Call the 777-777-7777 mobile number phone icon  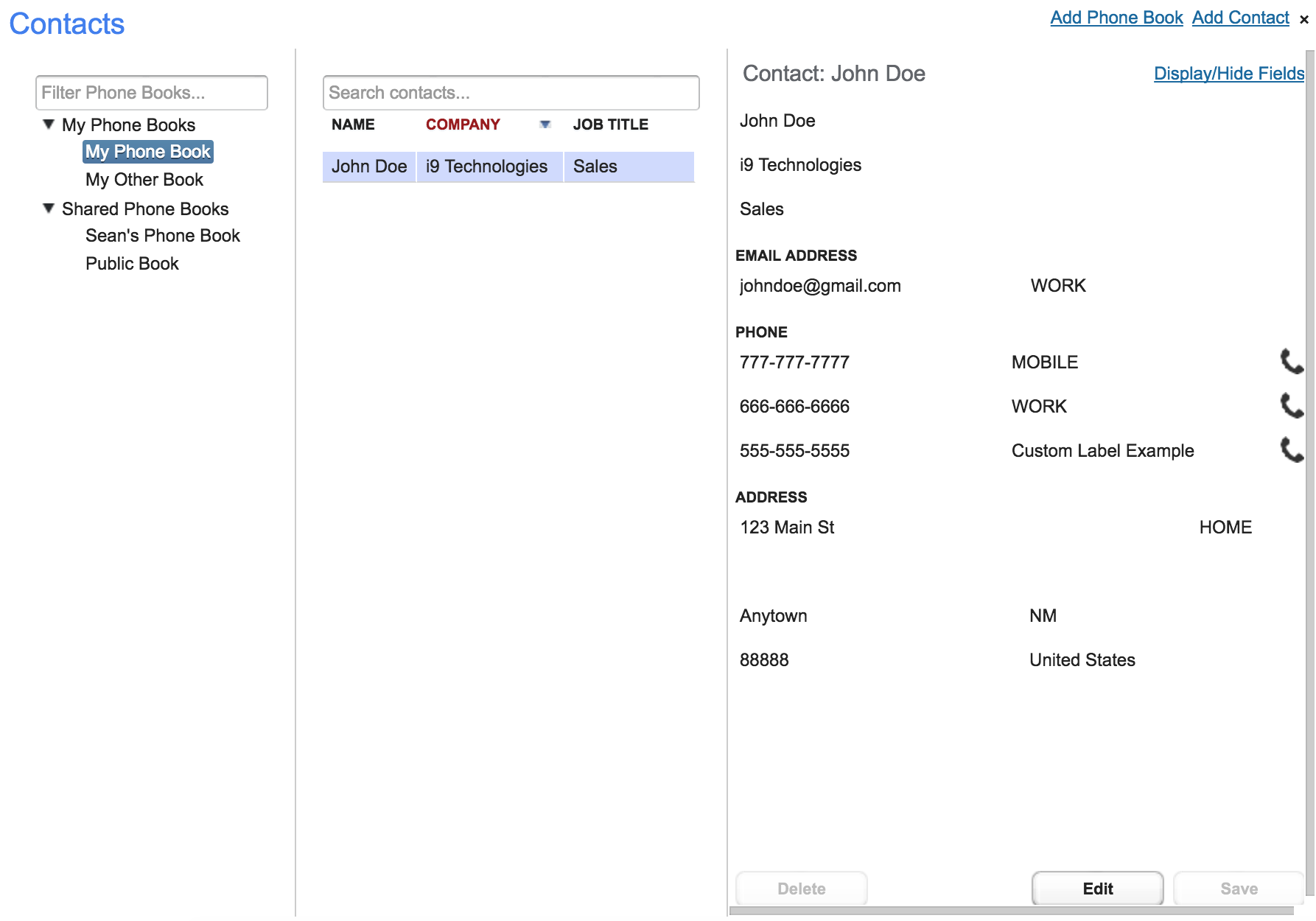pyautogui.click(x=1291, y=362)
